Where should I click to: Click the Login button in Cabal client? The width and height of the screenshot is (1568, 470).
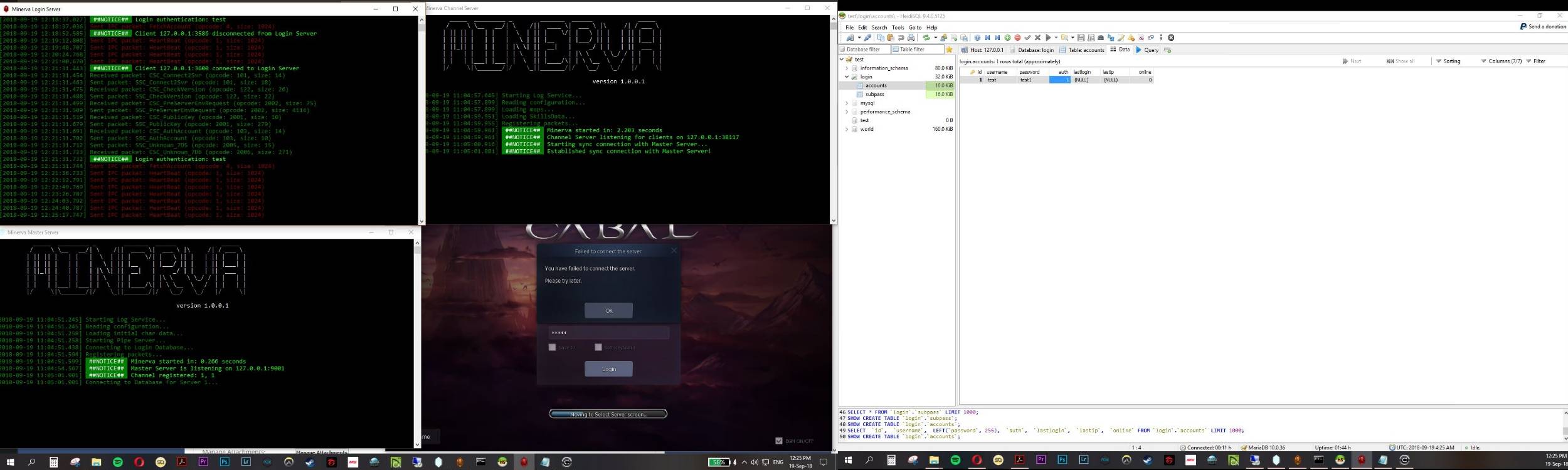[608, 368]
